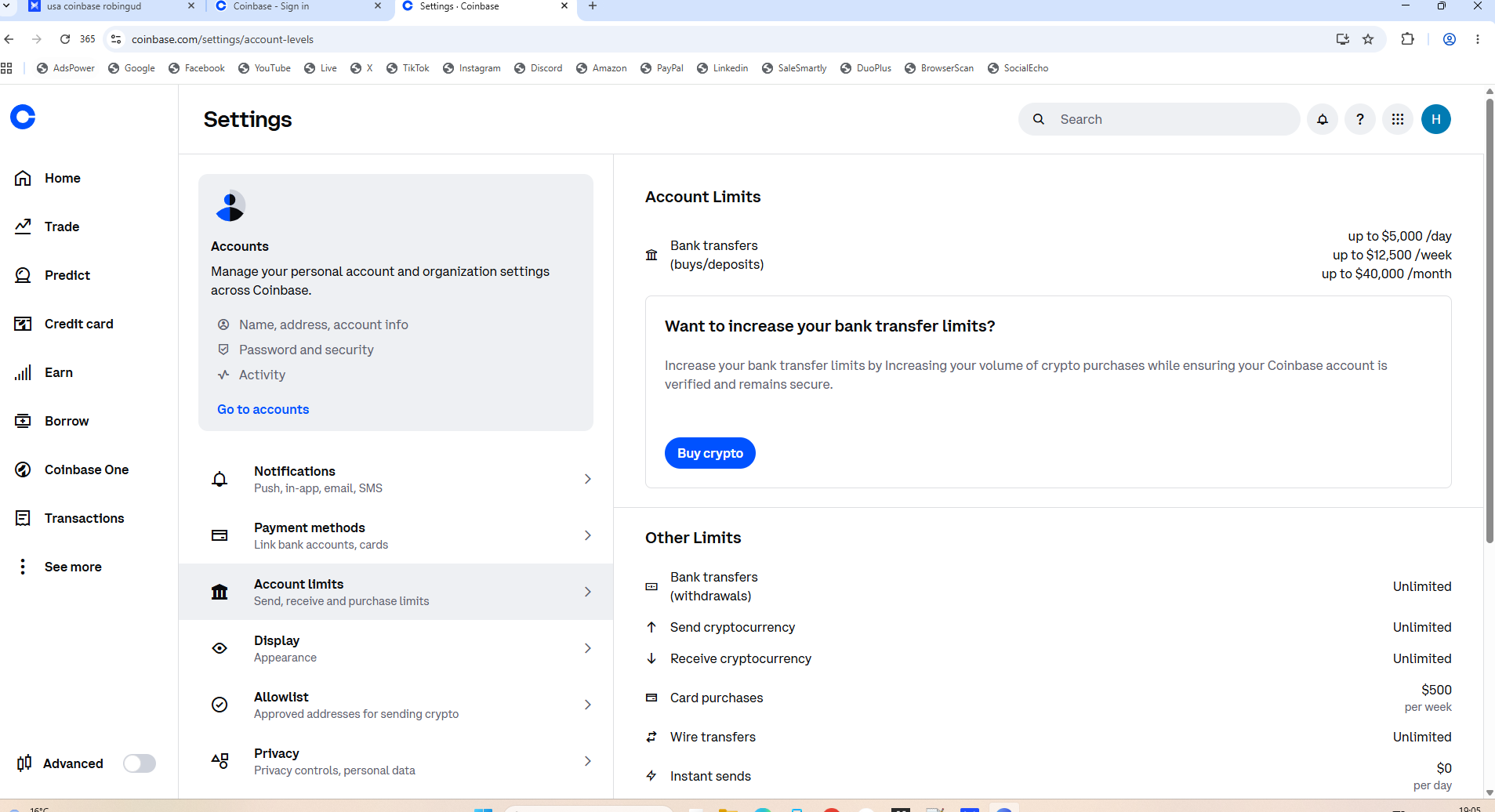The image size is (1495, 812).
Task: Click the notifications bell icon in header
Action: coord(1323,119)
